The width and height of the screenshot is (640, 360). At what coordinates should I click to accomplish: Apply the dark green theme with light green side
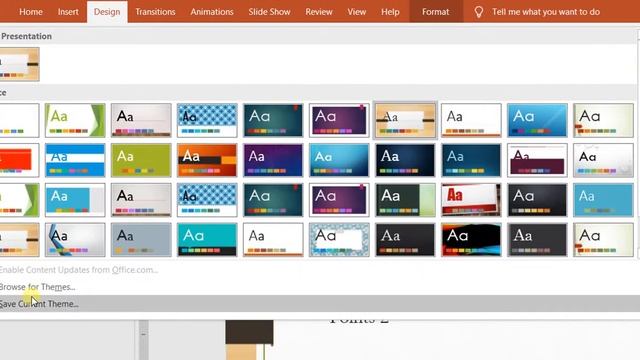(x=405, y=200)
